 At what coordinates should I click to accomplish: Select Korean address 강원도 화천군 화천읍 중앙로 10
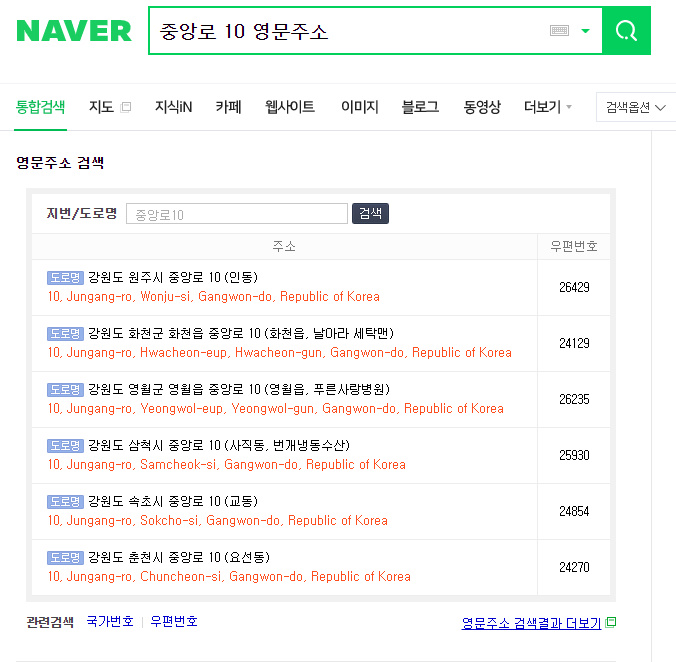241,333
